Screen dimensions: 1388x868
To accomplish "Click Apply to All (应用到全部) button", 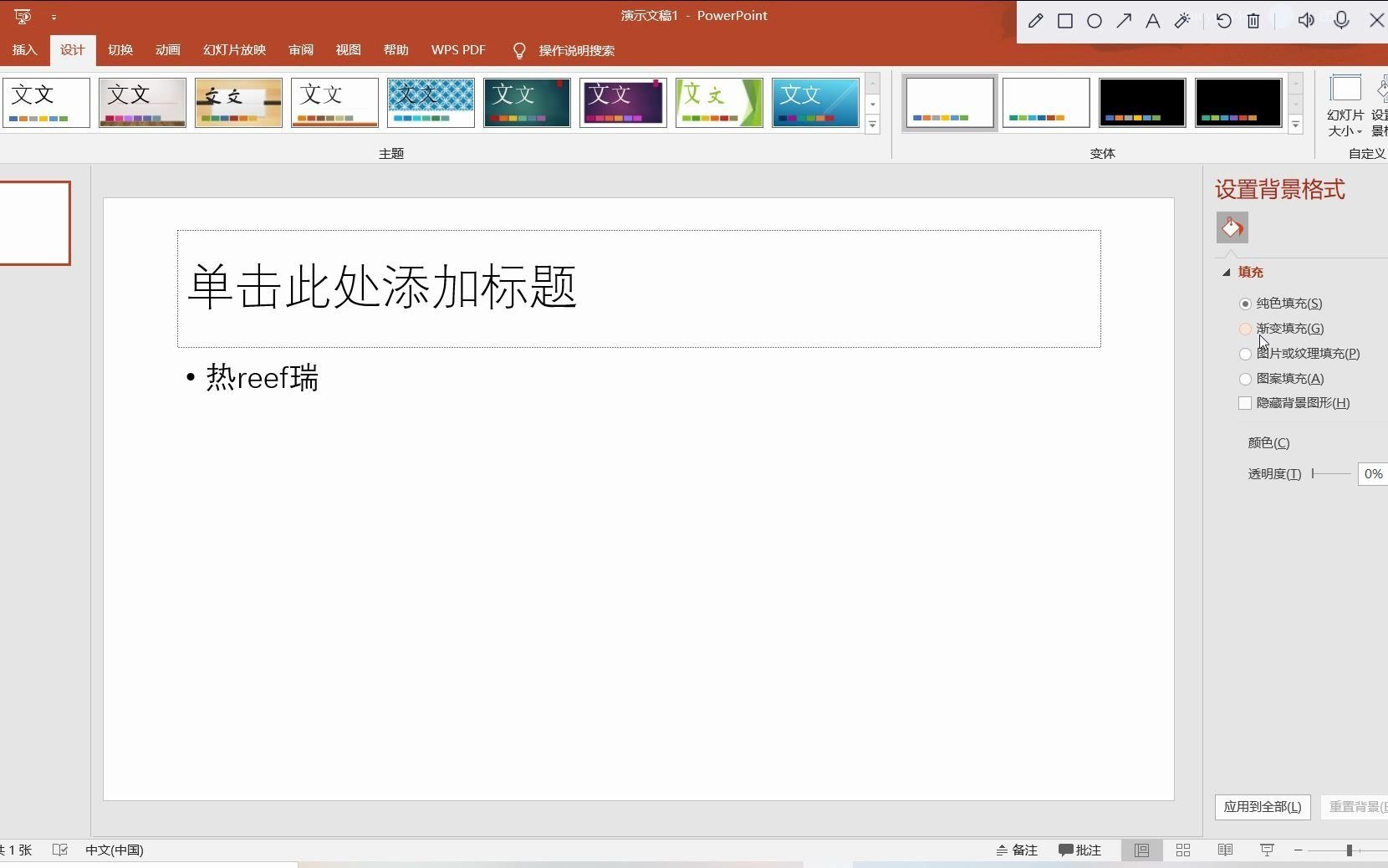I will point(1263,807).
